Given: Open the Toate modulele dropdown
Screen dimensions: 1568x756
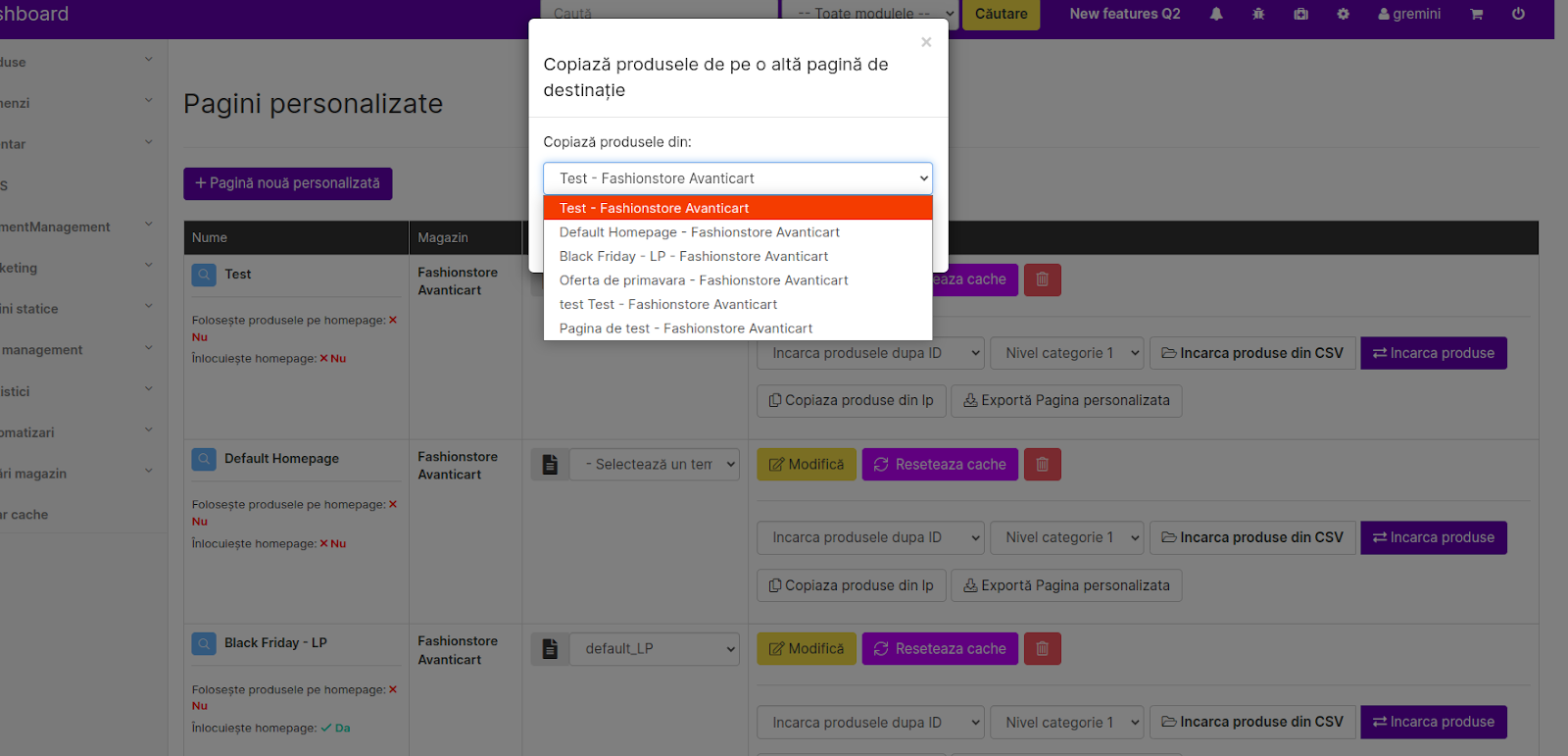Looking at the screenshot, I should pos(868,14).
